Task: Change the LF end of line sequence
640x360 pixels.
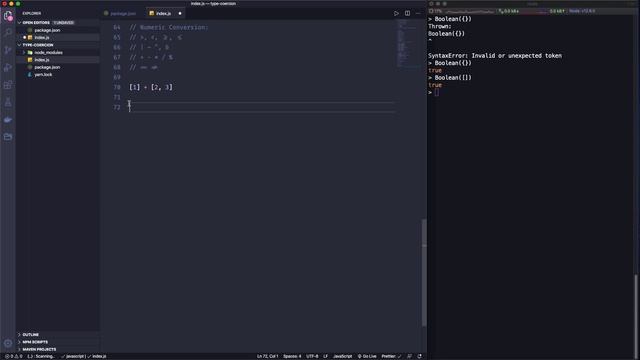Action: pos(326,356)
